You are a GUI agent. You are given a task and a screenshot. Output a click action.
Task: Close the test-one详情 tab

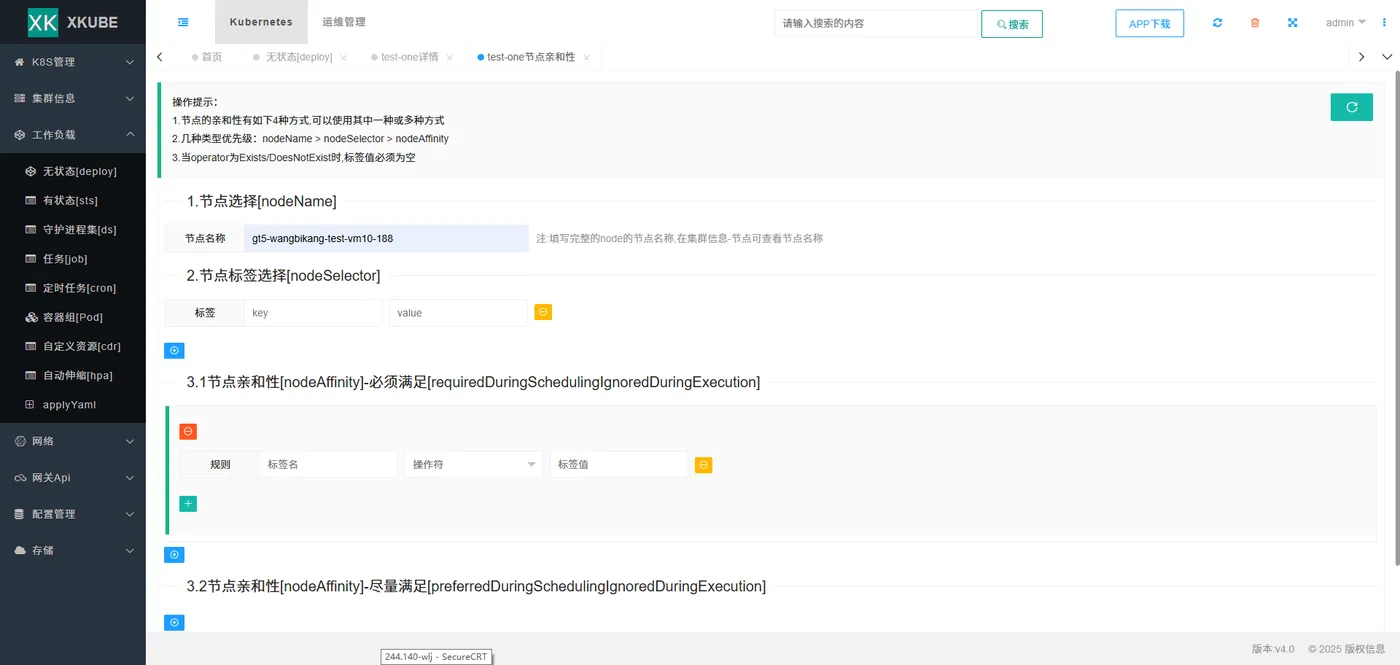(449, 58)
